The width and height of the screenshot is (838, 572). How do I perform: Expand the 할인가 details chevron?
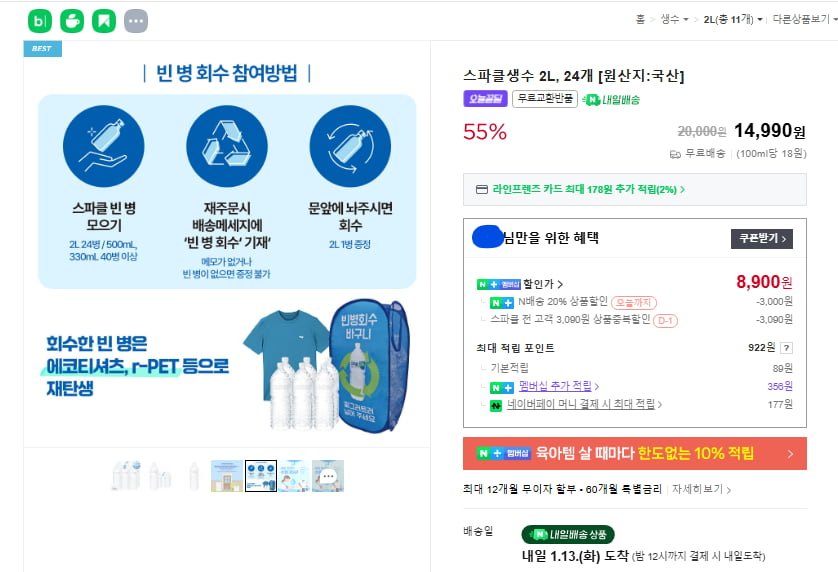(x=561, y=284)
